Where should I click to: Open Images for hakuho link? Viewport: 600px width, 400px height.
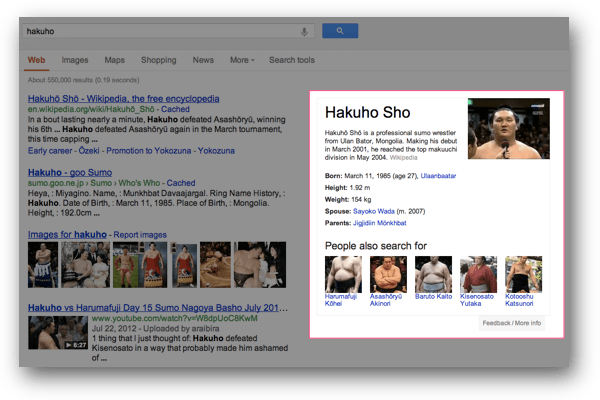pos(67,235)
